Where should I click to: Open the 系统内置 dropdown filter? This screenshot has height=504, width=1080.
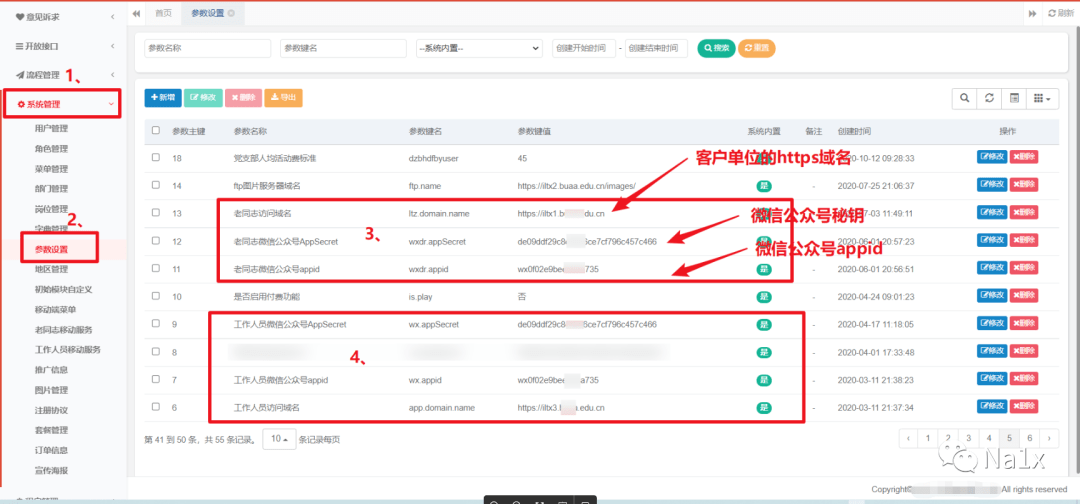click(479, 48)
